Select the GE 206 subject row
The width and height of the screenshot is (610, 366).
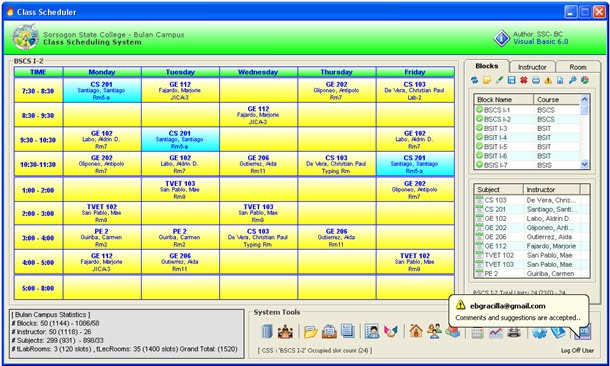[x=532, y=236]
